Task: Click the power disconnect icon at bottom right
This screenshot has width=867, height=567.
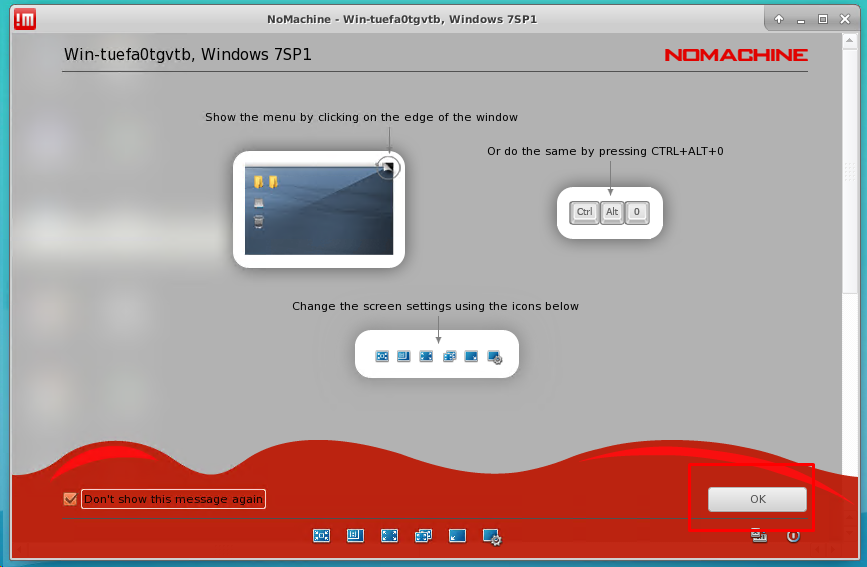Action: click(x=793, y=536)
